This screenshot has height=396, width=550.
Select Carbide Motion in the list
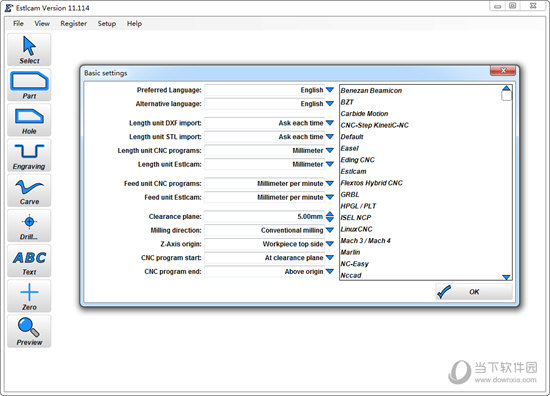[x=364, y=114]
